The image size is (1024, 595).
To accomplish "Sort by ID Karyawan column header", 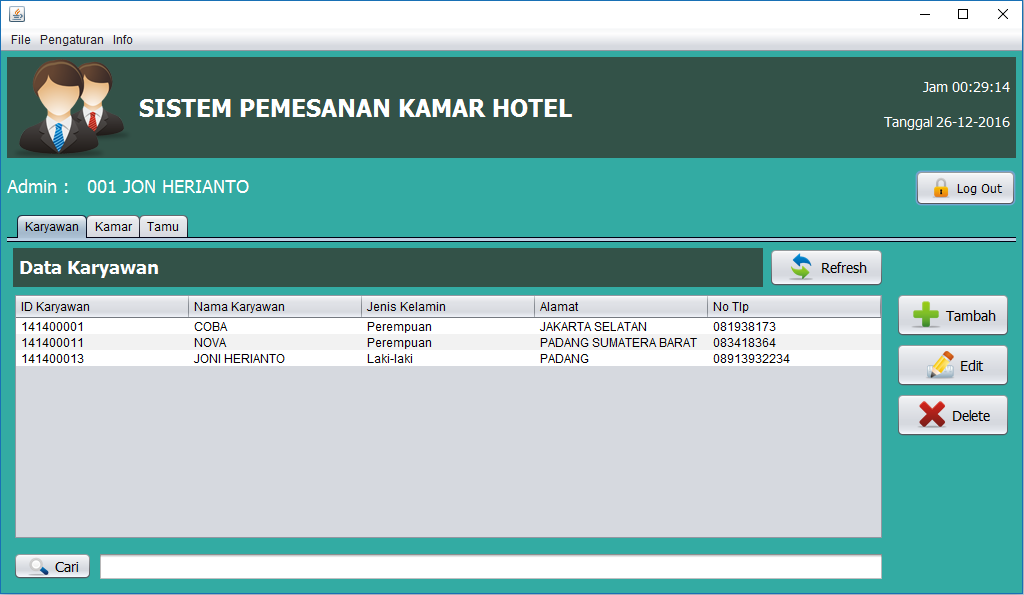I will pos(102,306).
